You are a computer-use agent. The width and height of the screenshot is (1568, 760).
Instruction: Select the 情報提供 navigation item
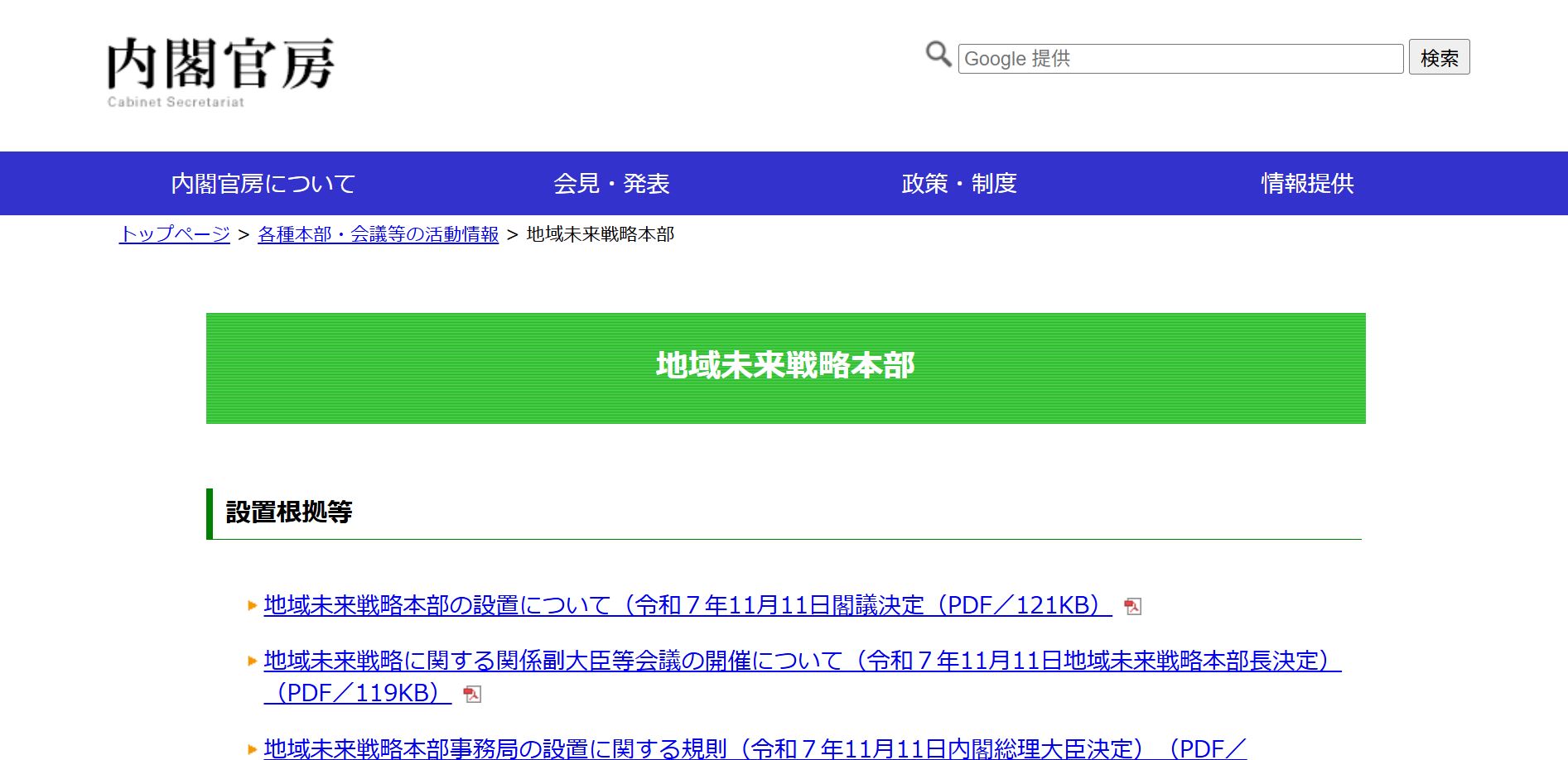pyautogui.click(x=1306, y=184)
